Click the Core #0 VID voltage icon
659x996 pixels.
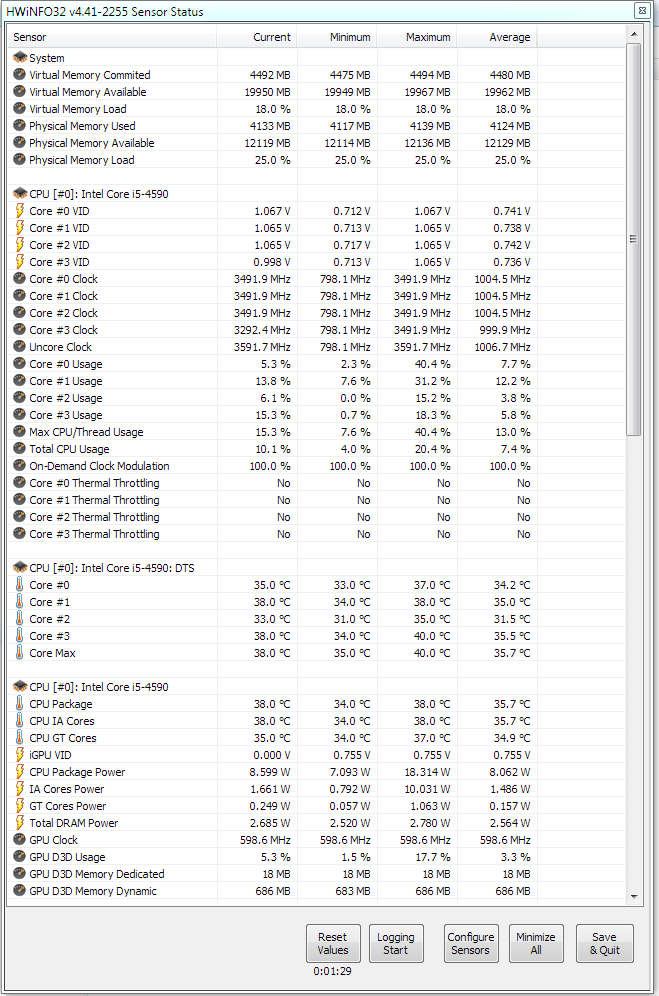point(20,211)
